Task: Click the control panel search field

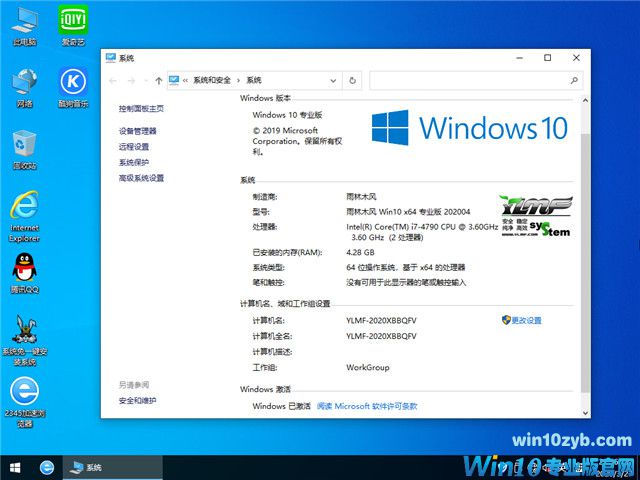Action: (x=476, y=80)
